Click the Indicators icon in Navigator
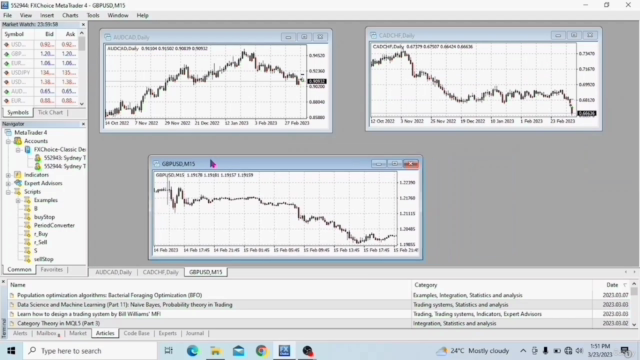Image resolution: width=640 pixels, height=360 pixels. 18,175
